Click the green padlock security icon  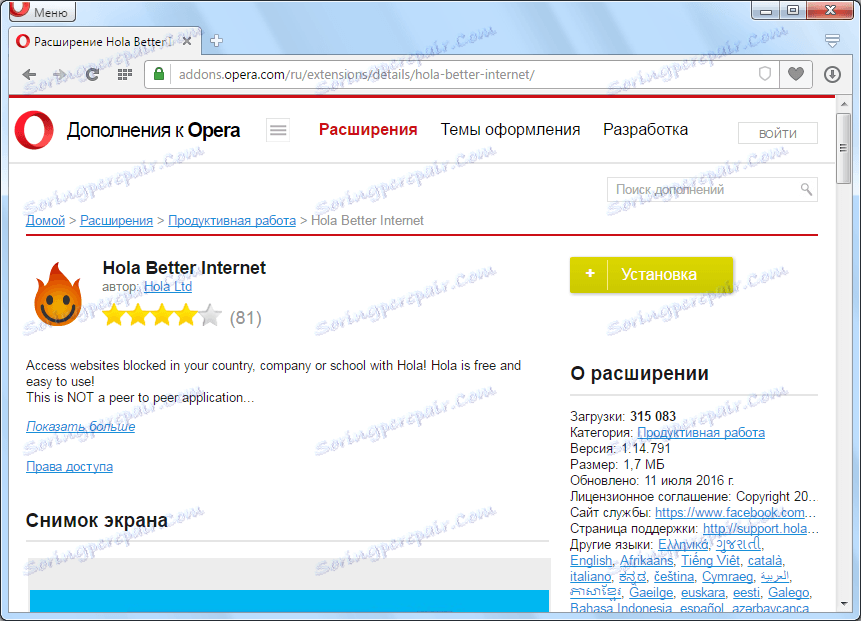[x=159, y=74]
